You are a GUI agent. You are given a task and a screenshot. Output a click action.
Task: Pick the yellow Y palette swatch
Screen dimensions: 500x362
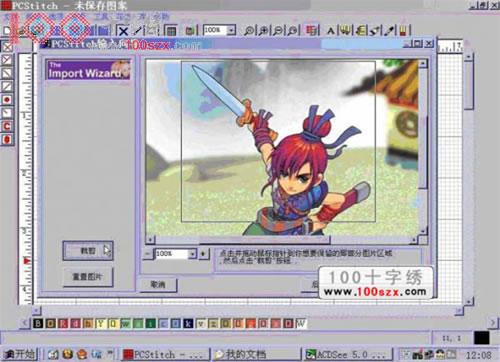pos(100,323)
